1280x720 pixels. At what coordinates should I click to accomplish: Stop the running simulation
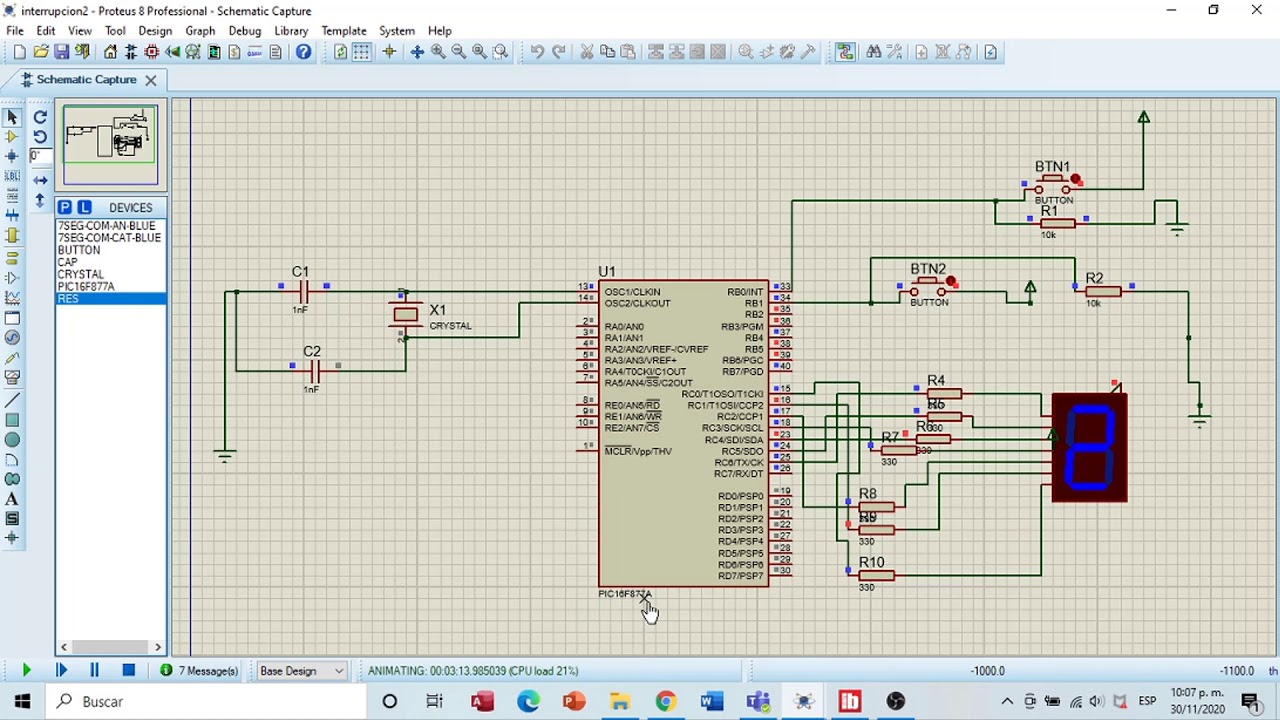(x=128, y=671)
